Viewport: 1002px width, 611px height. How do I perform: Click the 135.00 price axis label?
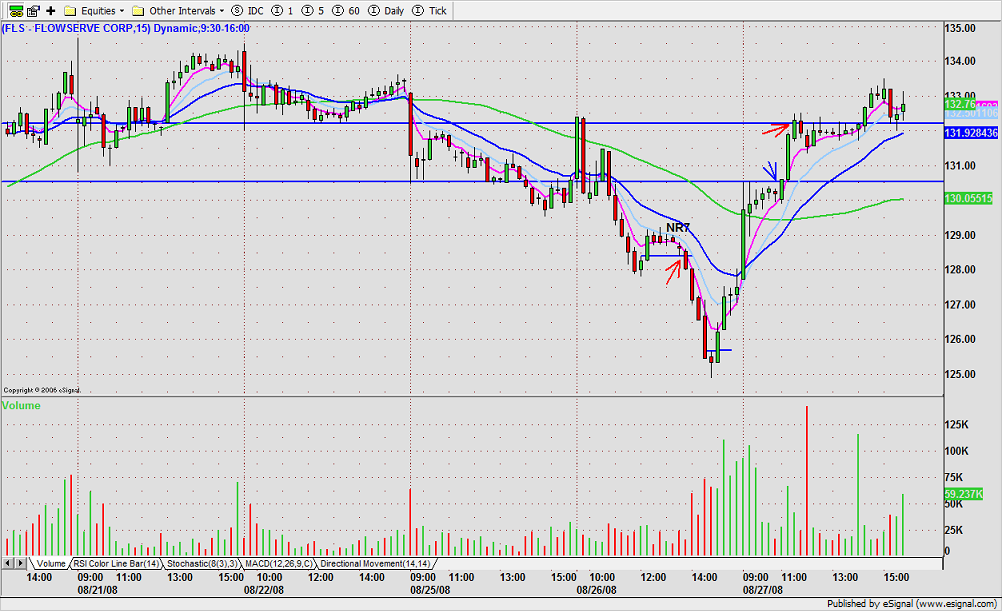coord(960,28)
